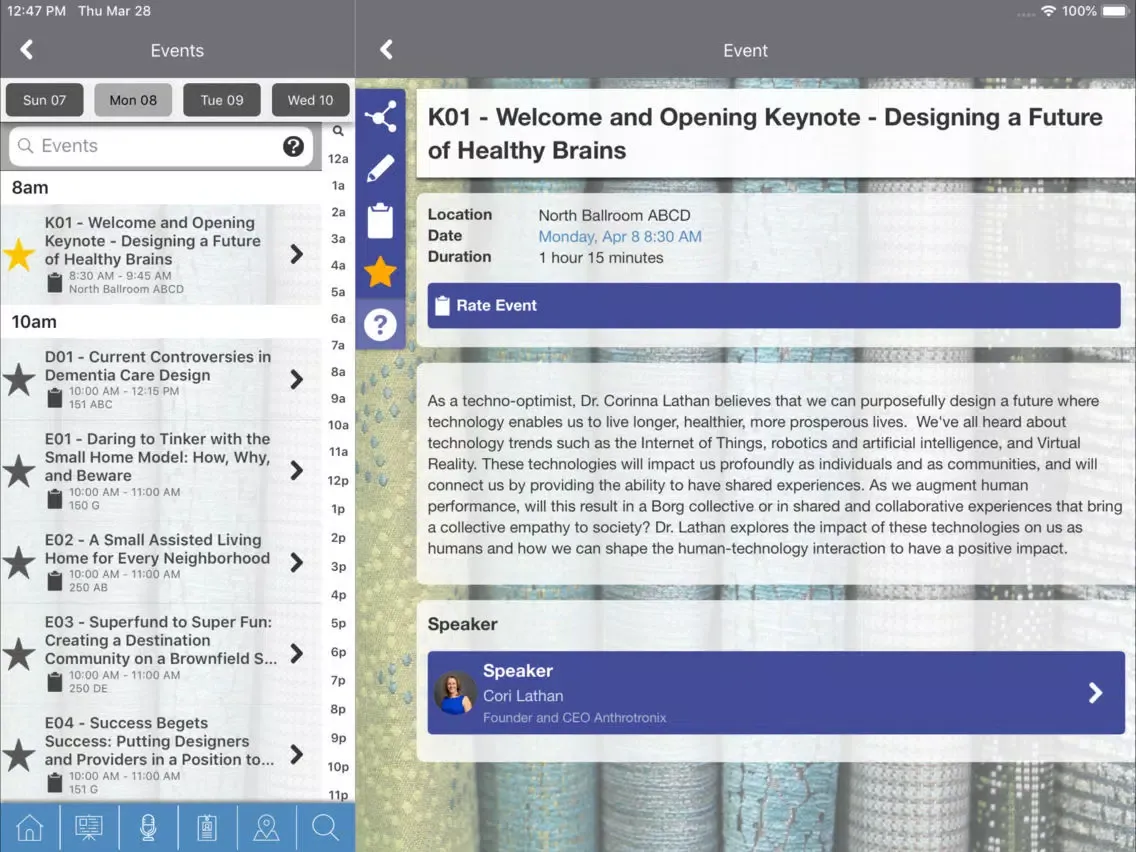Image resolution: width=1136 pixels, height=852 pixels.
Task: Open D01 event via its chevron
Action: click(x=296, y=380)
